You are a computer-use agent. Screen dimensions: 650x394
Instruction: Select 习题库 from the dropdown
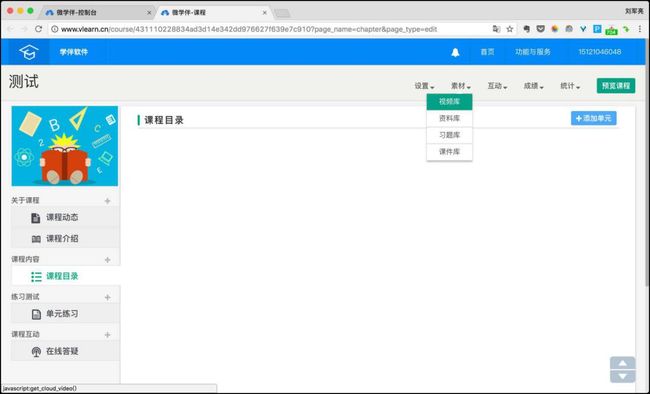(x=449, y=135)
